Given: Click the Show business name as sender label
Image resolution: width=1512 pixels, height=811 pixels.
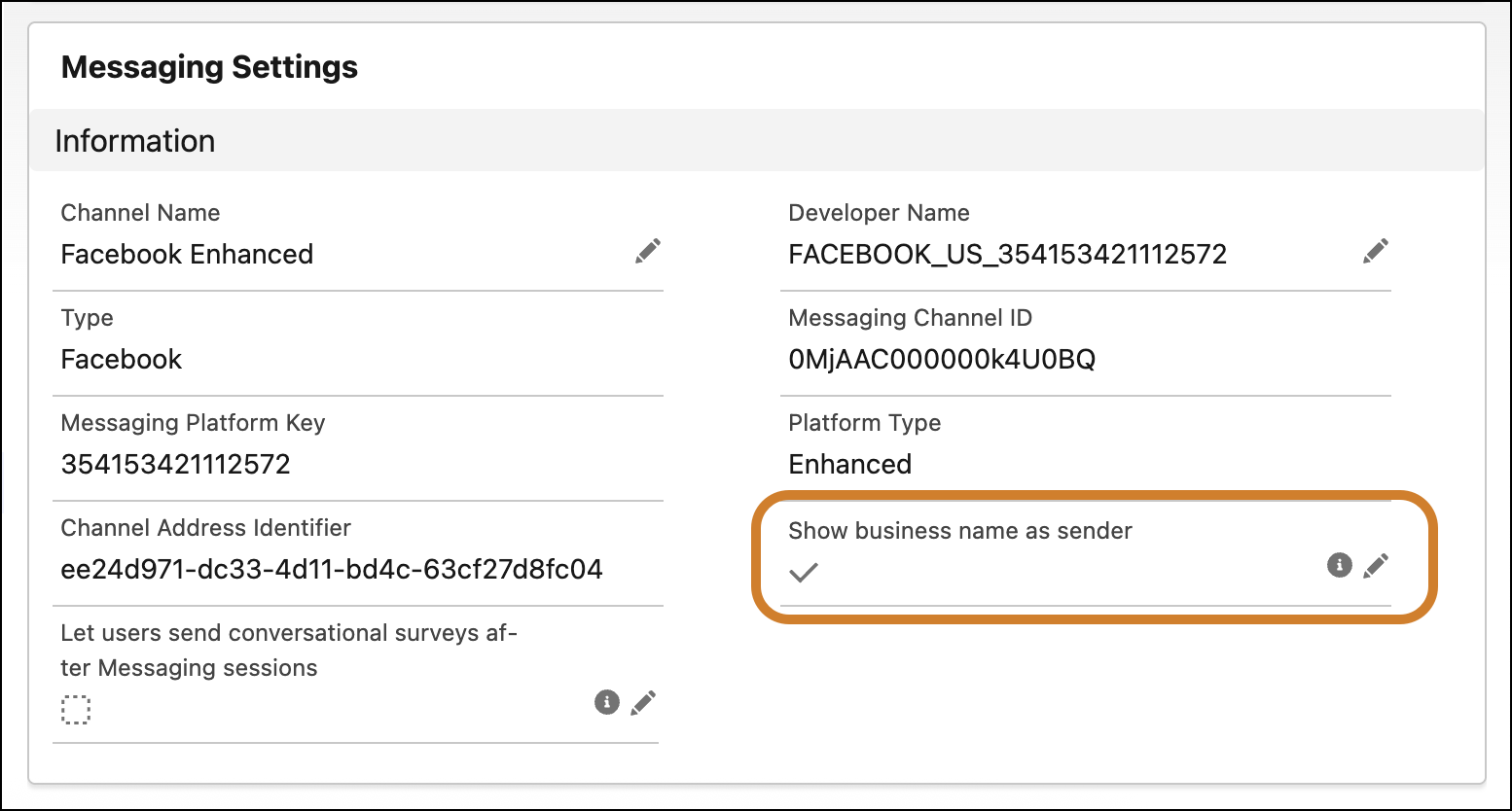Looking at the screenshot, I should point(960,531).
